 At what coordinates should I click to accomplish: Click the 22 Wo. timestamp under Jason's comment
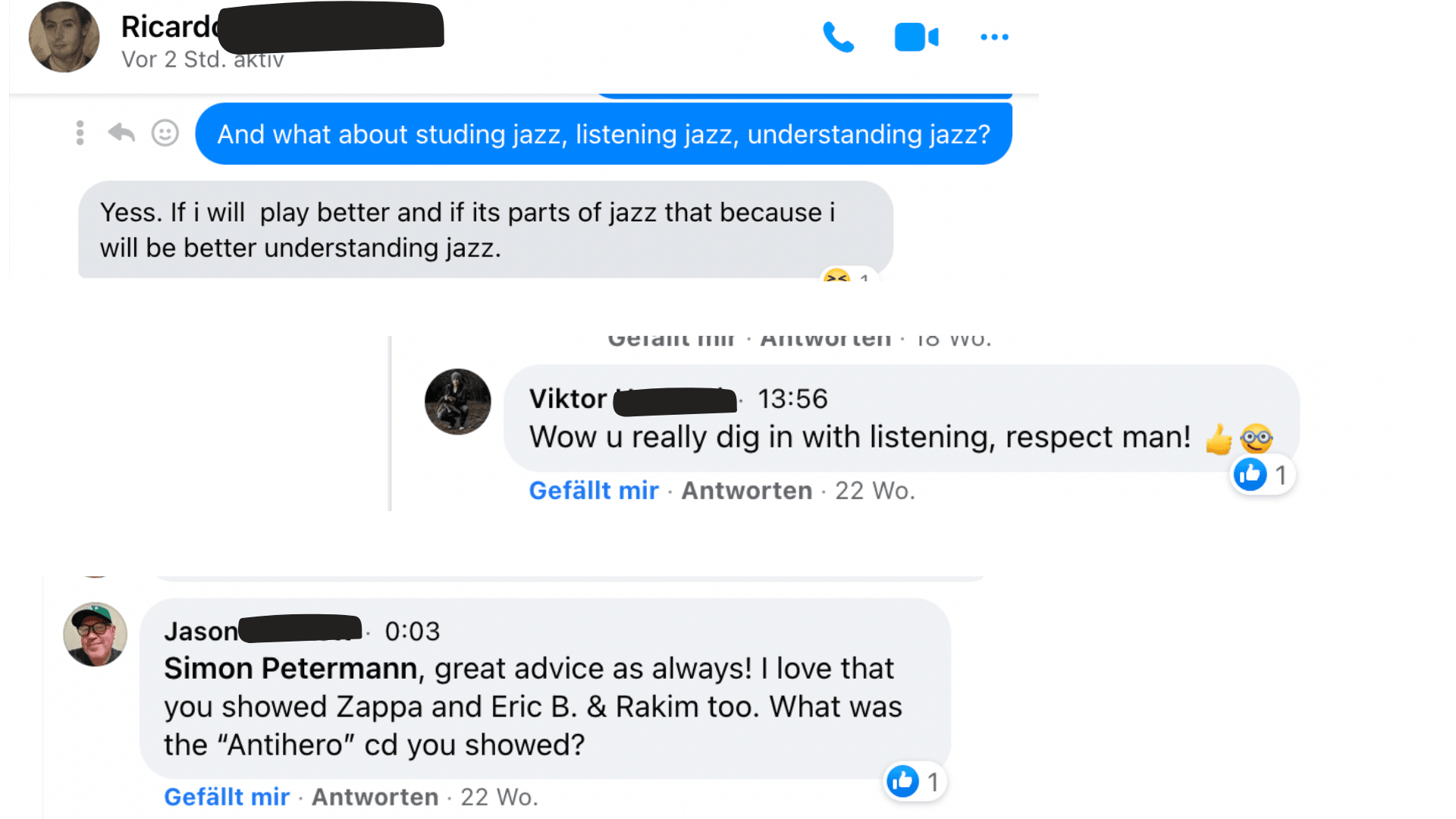[499, 797]
